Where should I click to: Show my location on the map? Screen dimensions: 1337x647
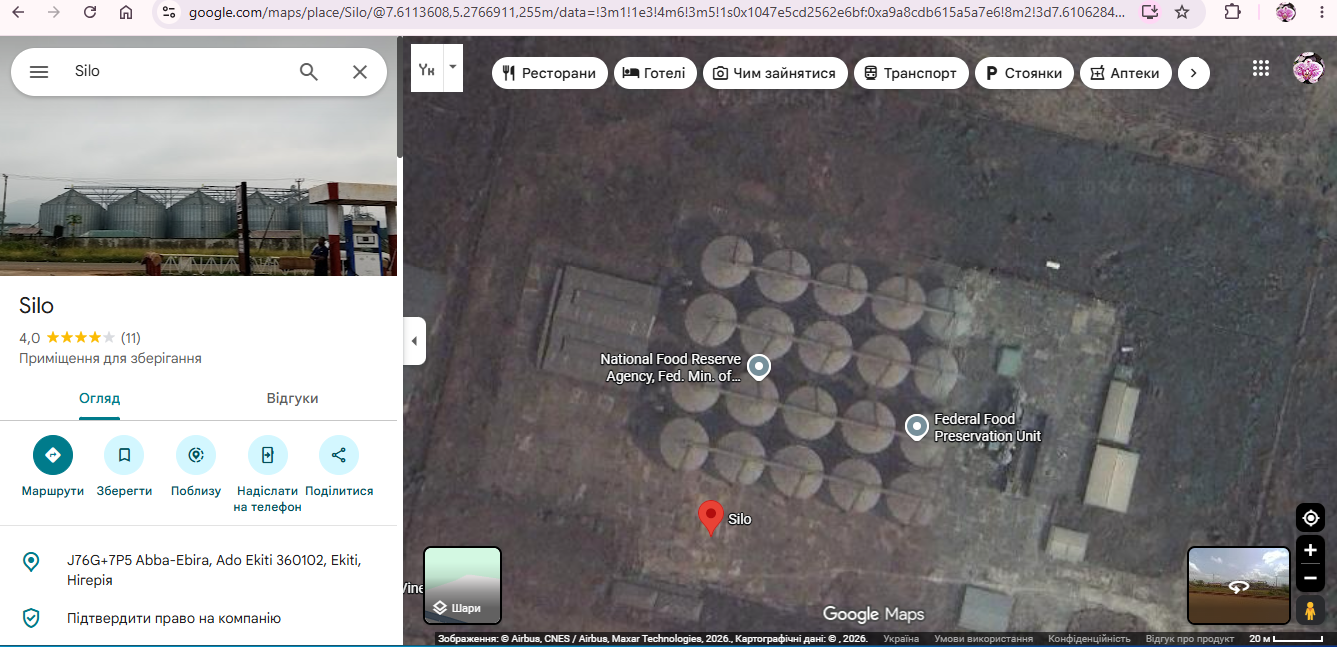tap(1310, 518)
